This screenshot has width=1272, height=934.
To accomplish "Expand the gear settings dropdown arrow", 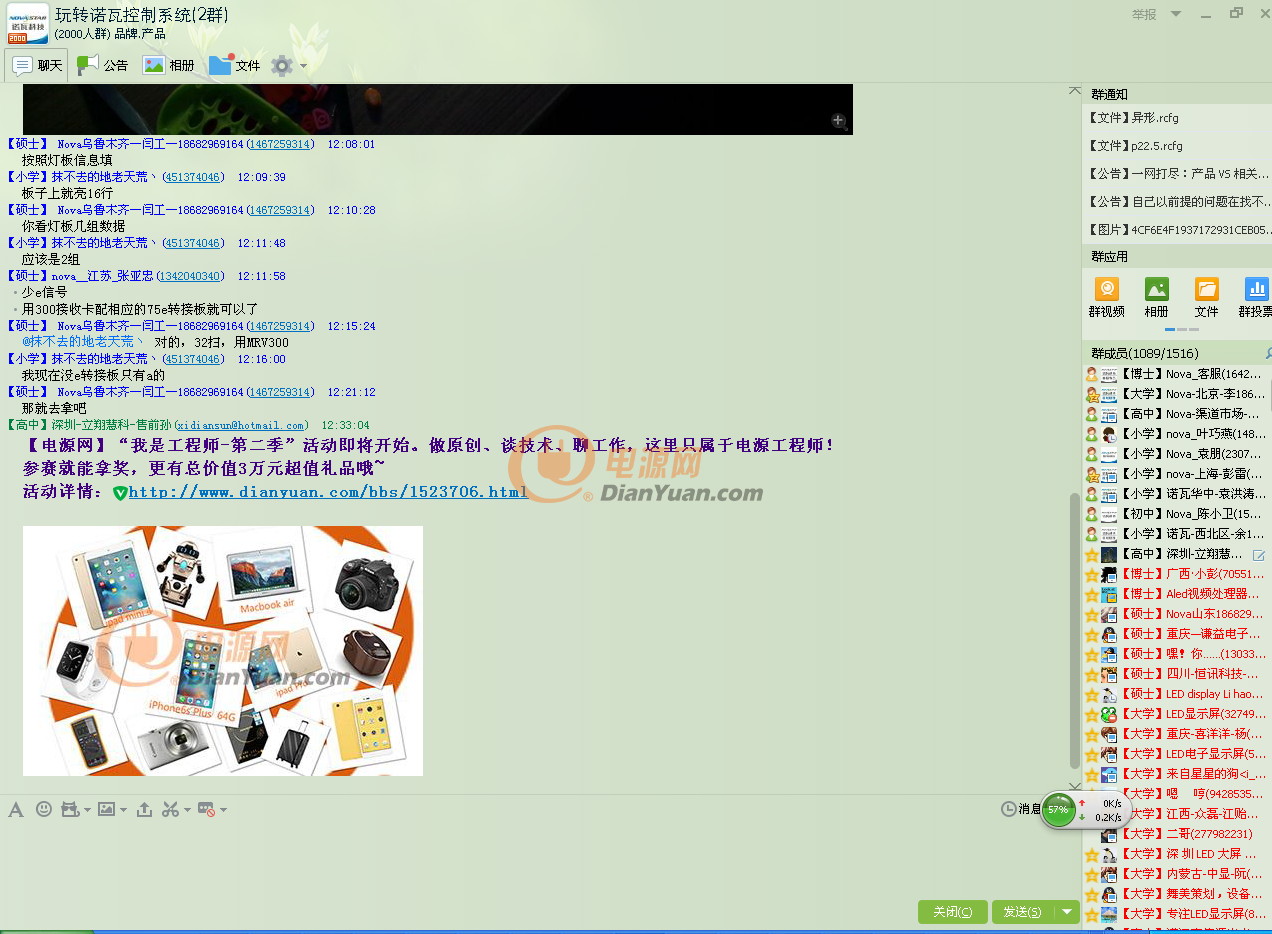I will coord(303,67).
